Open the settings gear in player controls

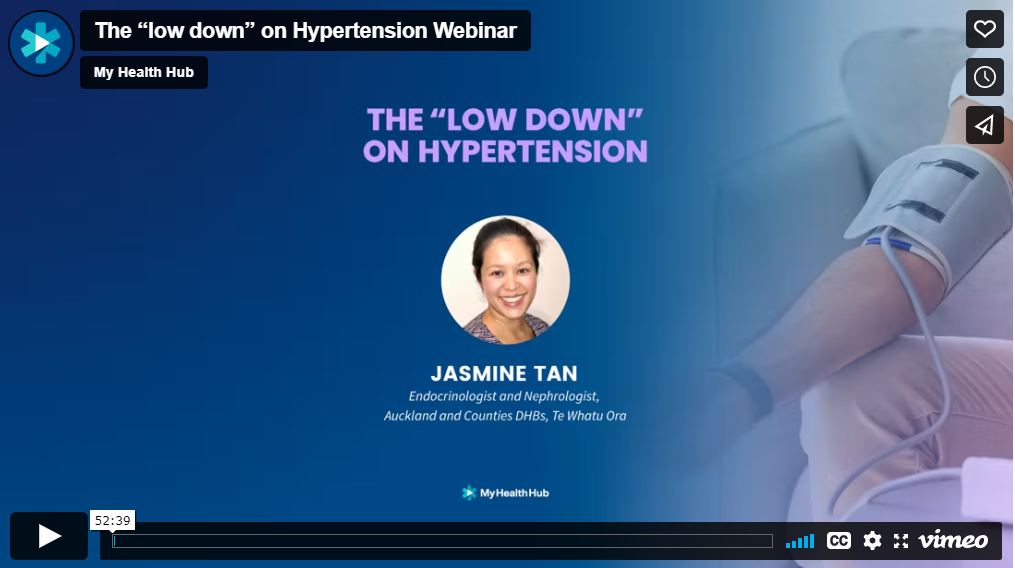(x=872, y=541)
